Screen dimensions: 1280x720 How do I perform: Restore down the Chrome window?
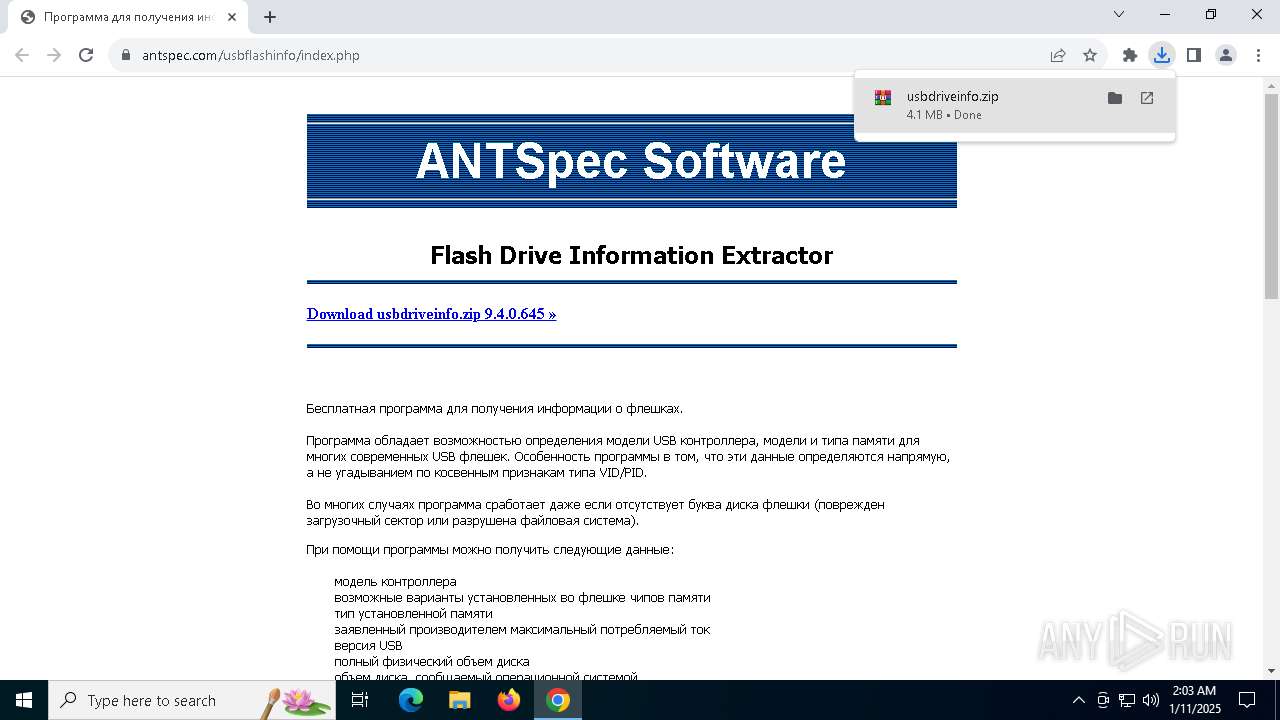(x=1211, y=14)
